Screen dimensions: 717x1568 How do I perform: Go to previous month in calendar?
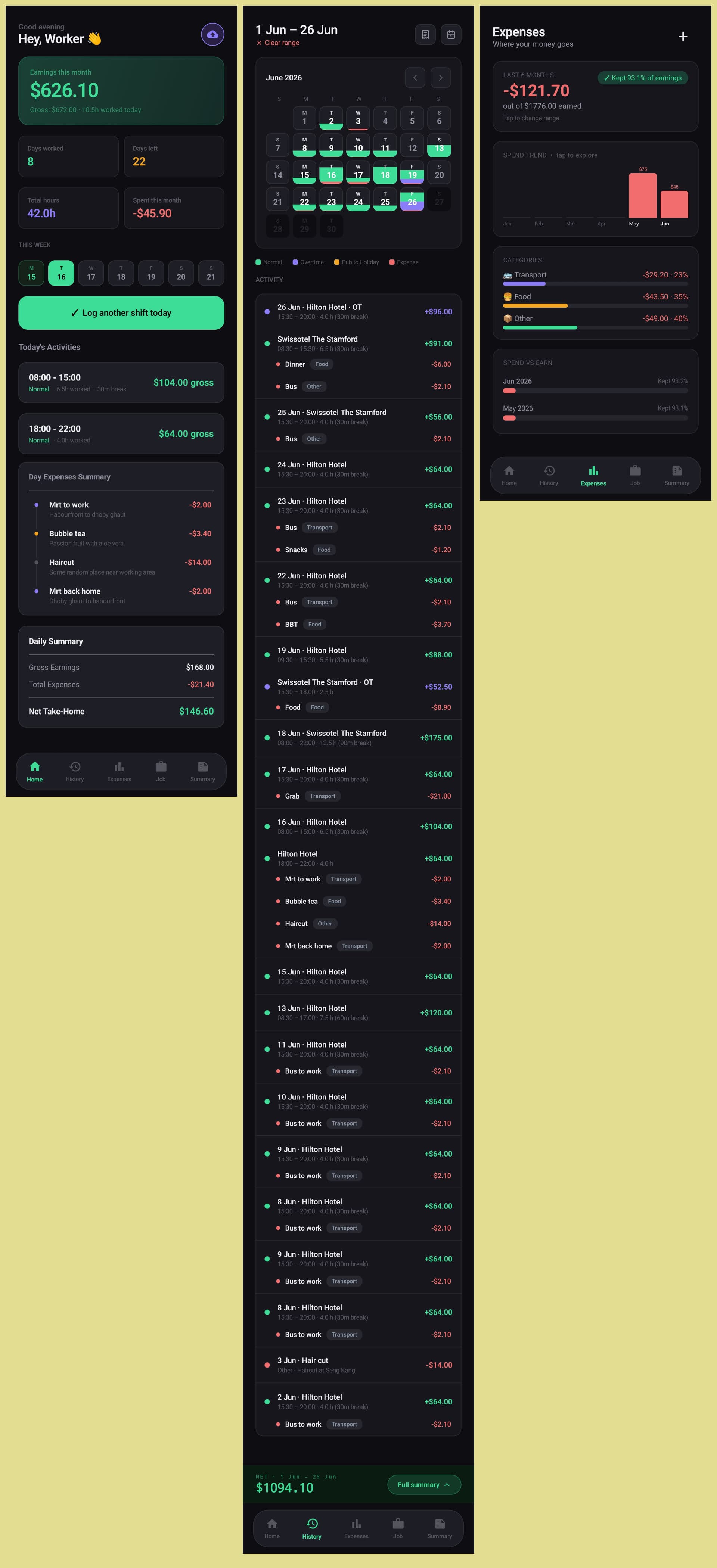pyautogui.click(x=415, y=77)
